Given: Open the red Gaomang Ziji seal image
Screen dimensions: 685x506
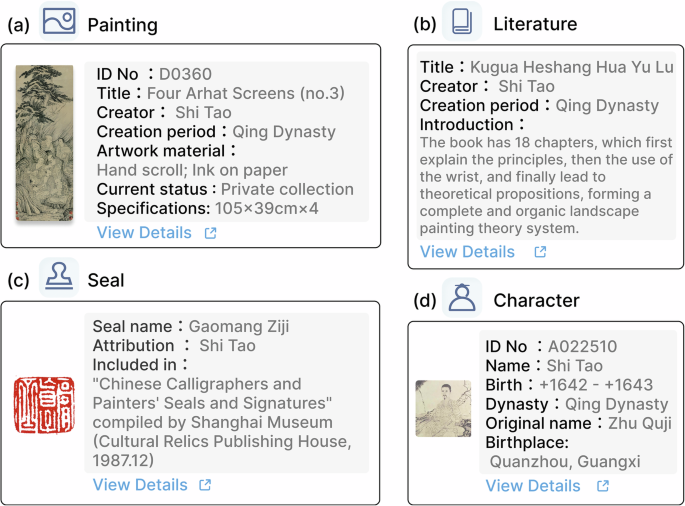Looking at the screenshot, I should [44, 406].
